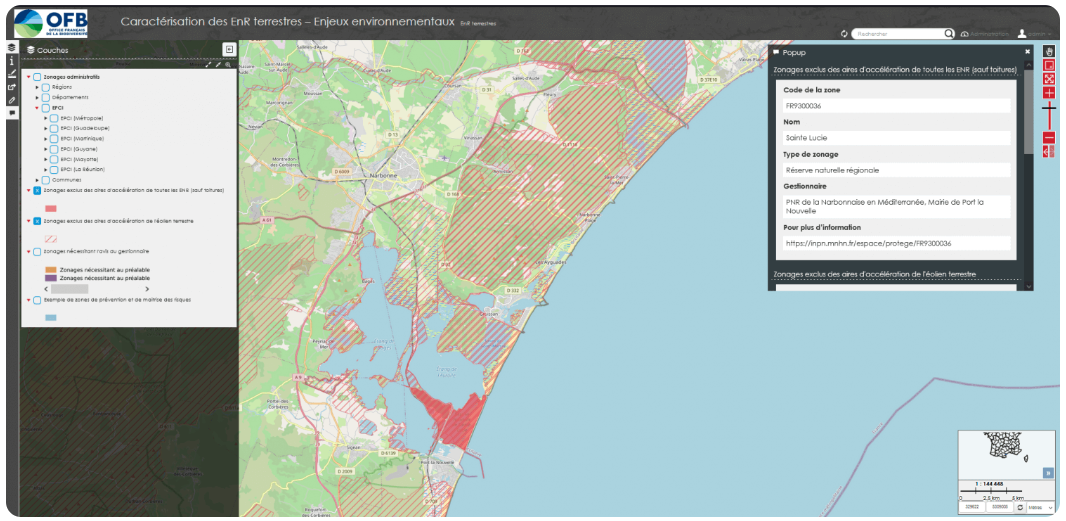Open the popup speech-bubble sidebar icon
The image size is (1066, 521).
(x=12, y=113)
